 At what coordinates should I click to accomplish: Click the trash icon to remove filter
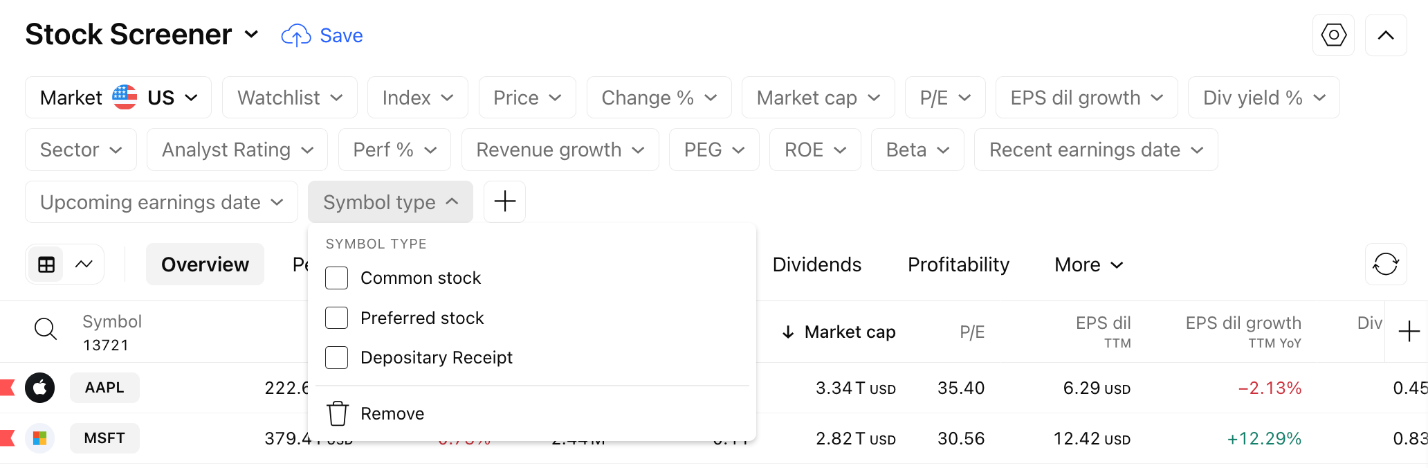(x=338, y=414)
